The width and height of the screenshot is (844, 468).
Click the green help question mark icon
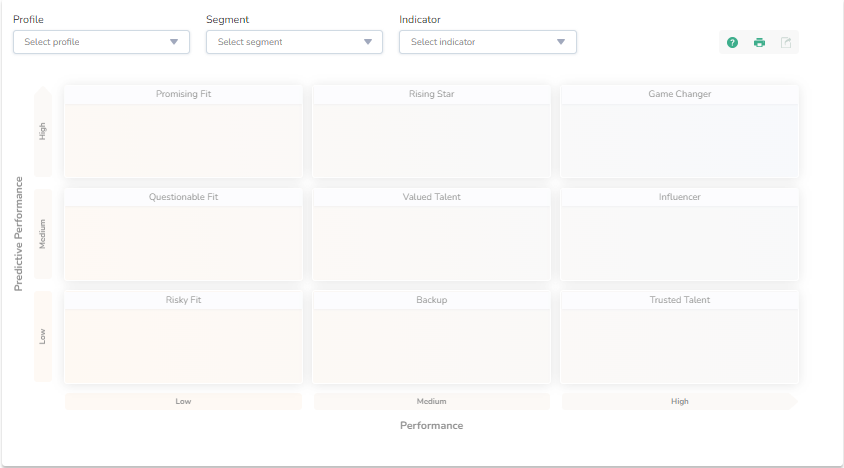(x=732, y=42)
